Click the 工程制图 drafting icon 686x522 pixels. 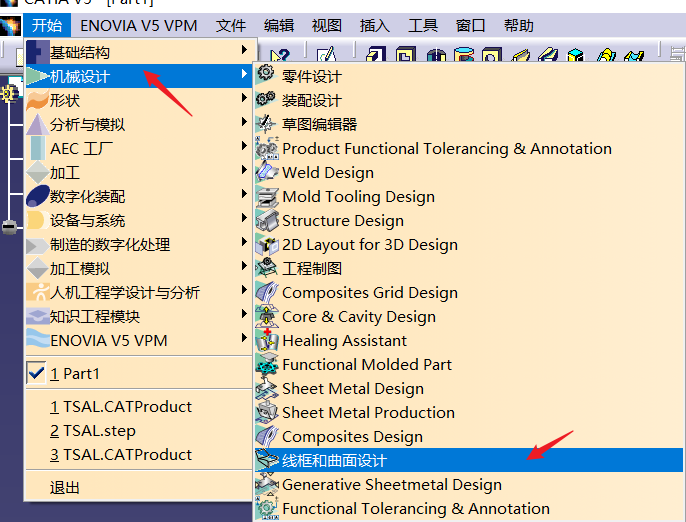[266, 268]
